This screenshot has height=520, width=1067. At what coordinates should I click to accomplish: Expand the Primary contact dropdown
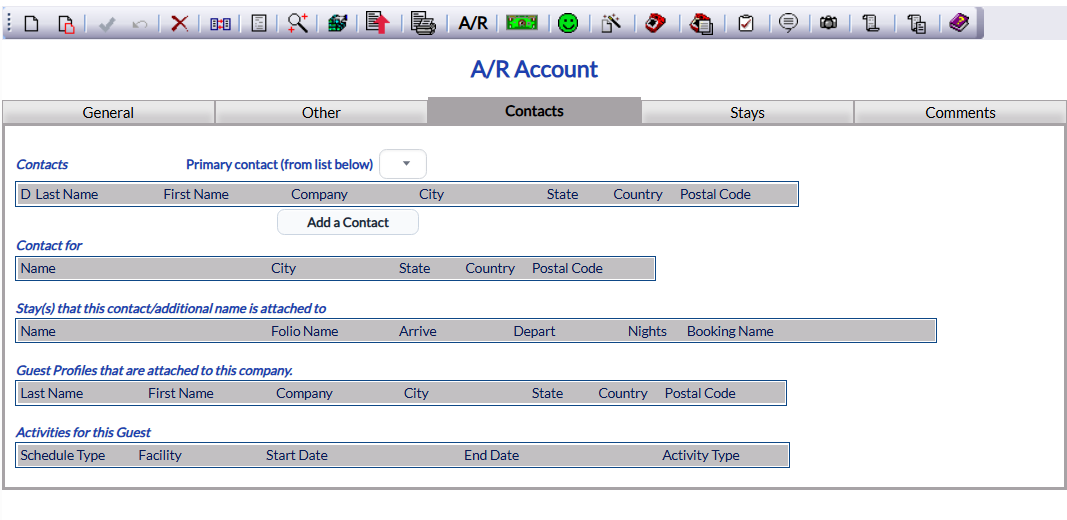[x=403, y=164]
